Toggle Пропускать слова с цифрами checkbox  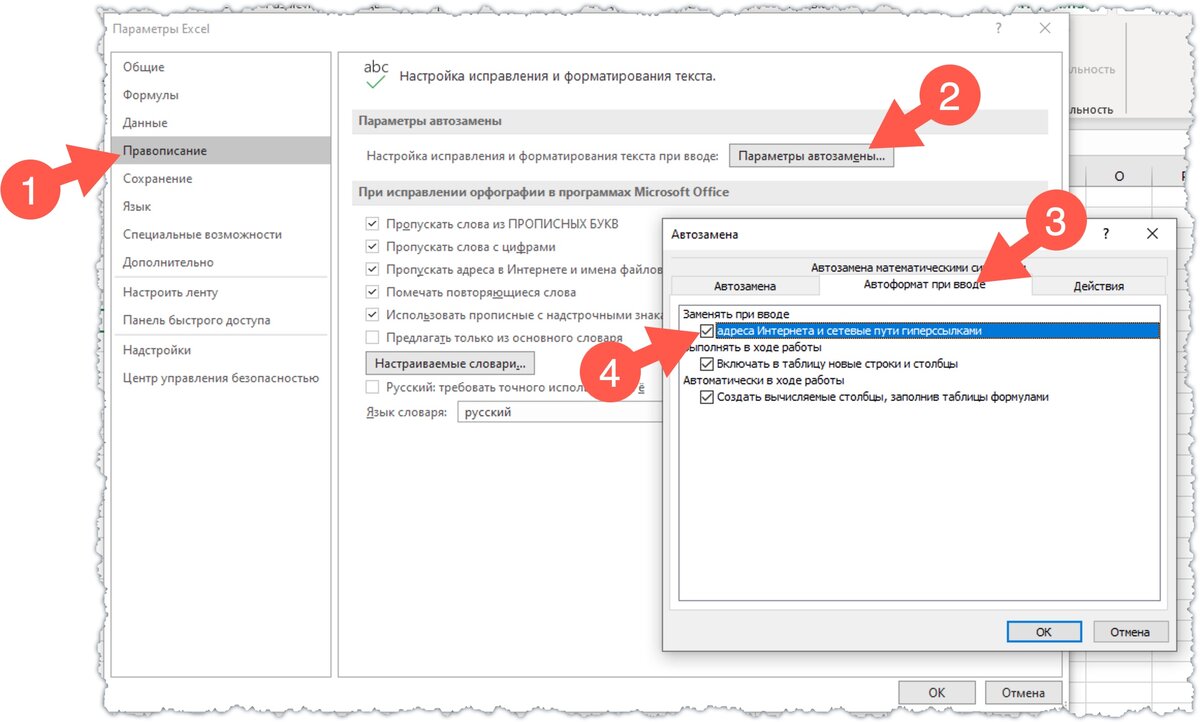[373, 247]
